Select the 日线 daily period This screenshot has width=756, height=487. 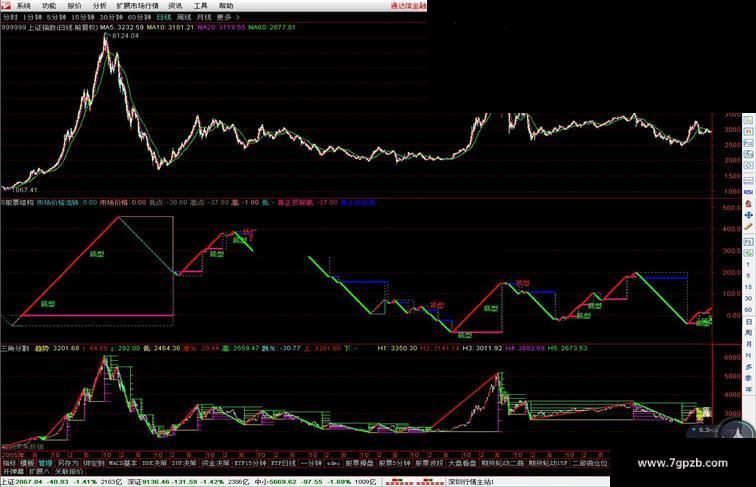[164, 17]
